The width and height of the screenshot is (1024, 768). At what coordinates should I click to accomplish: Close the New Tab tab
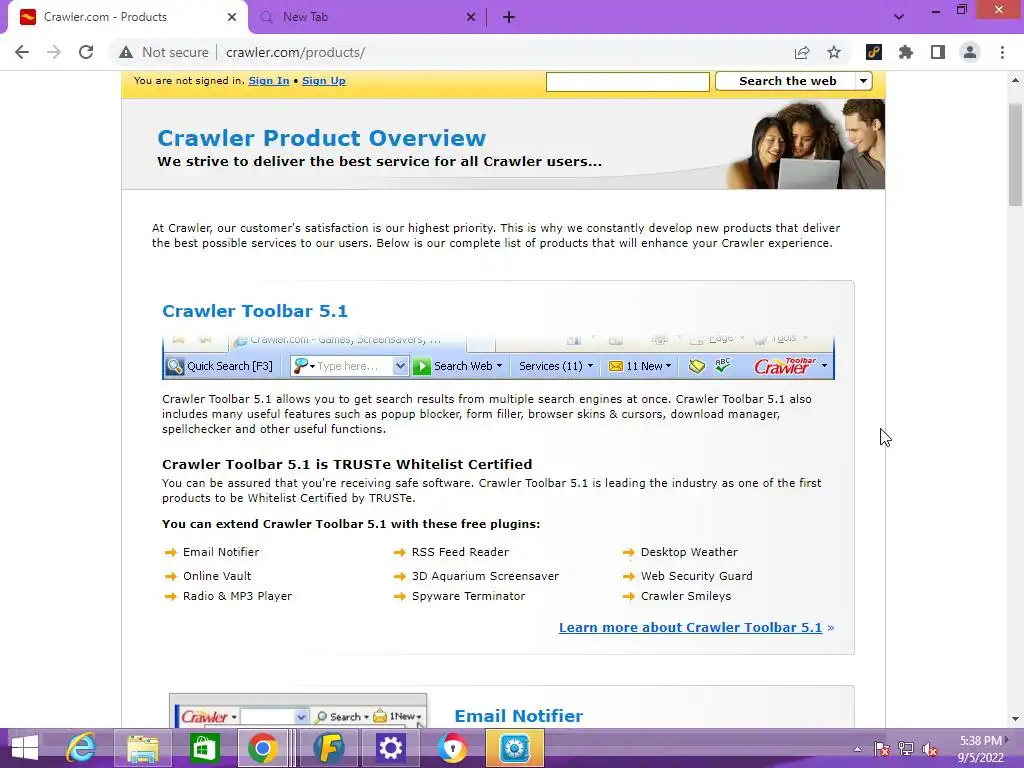click(x=471, y=18)
